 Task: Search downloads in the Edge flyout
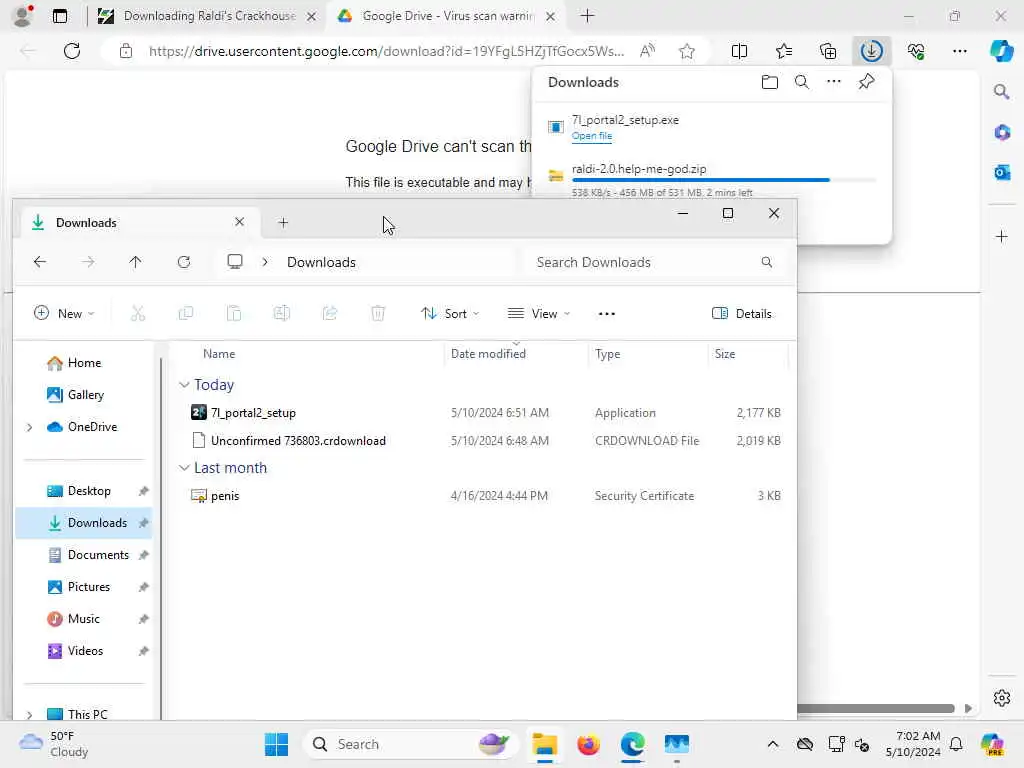click(801, 82)
